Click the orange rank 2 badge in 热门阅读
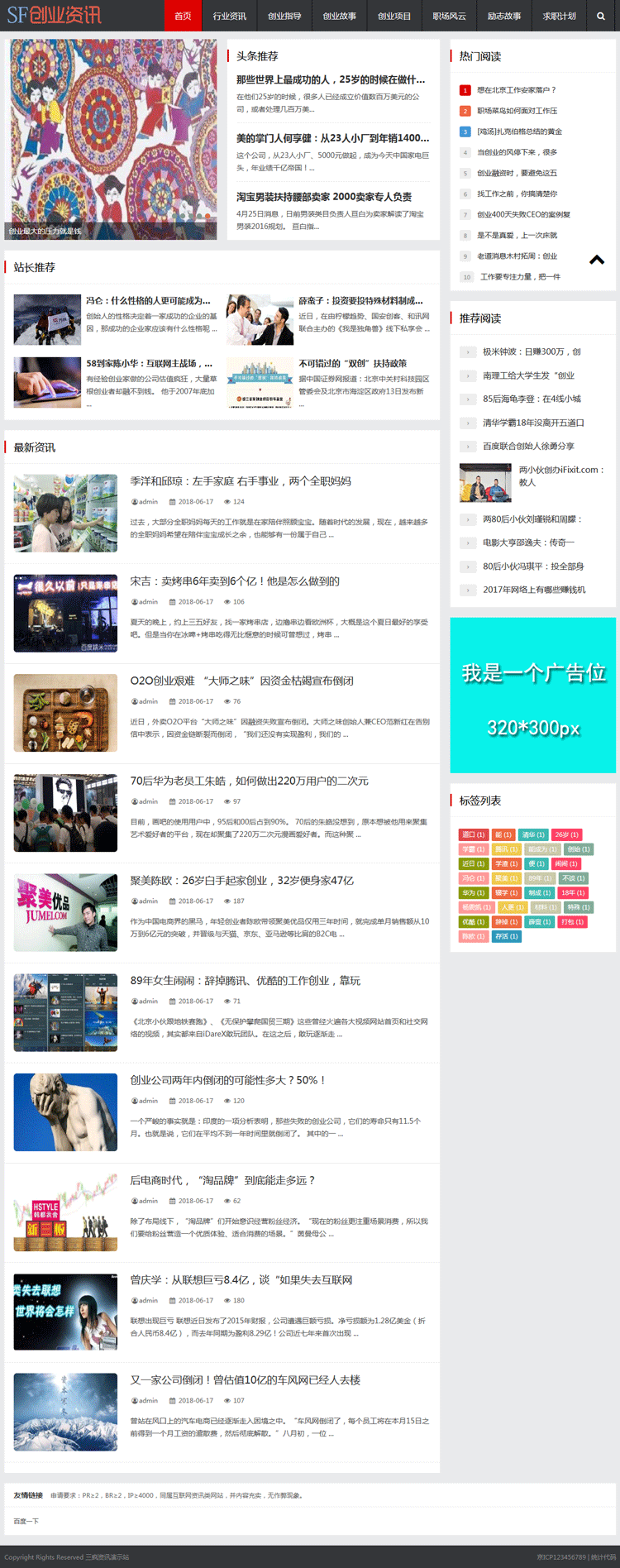This screenshot has width=620, height=1568. [x=465, y=111]
